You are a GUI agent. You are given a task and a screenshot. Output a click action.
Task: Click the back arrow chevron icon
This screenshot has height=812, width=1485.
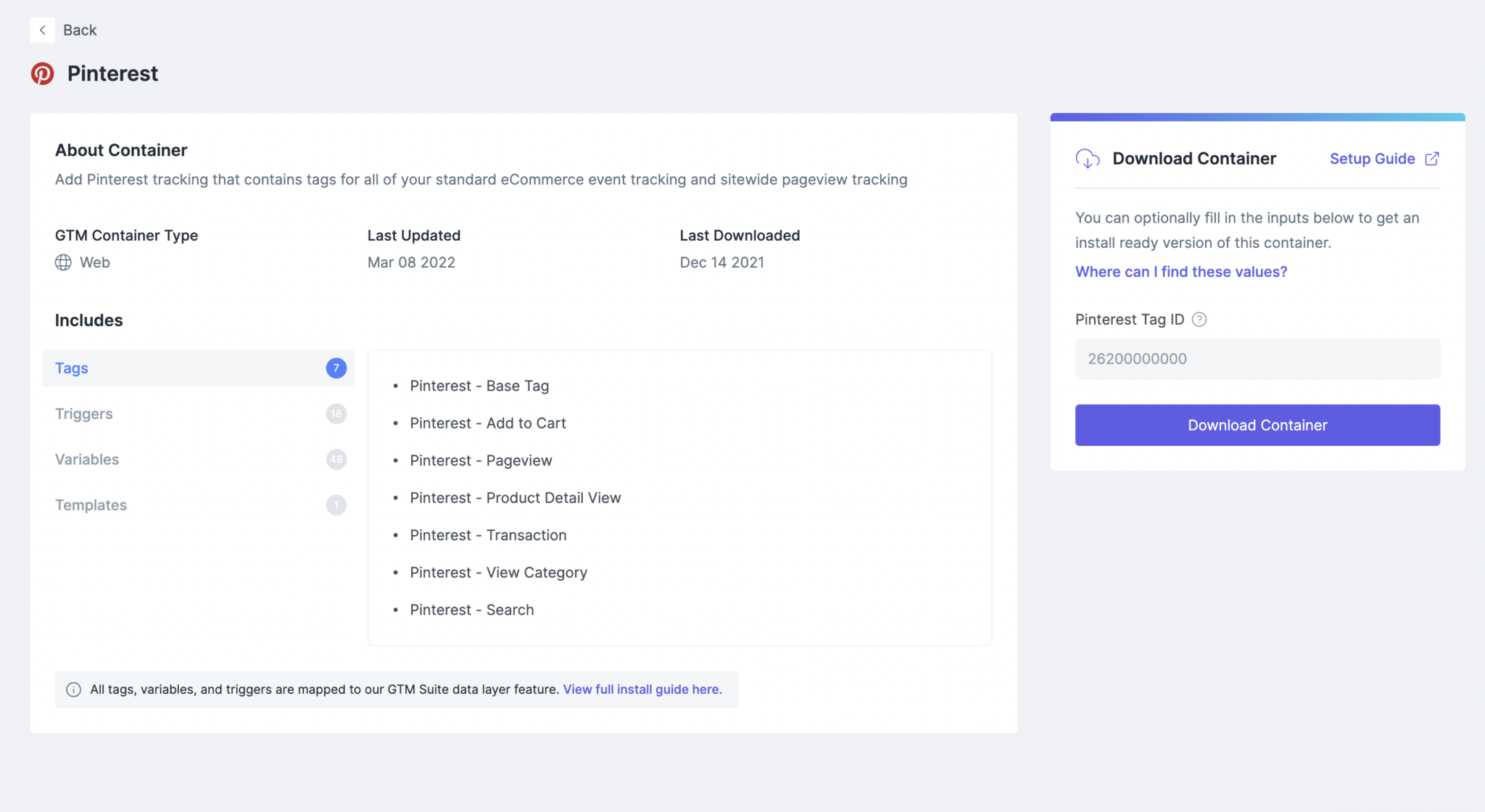click(x=42, y=30)
